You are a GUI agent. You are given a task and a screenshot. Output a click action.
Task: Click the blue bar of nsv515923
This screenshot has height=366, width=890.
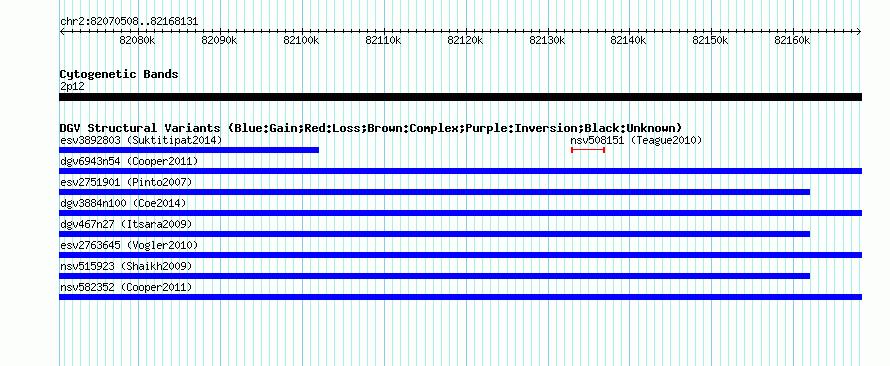(x=434, y=276)
